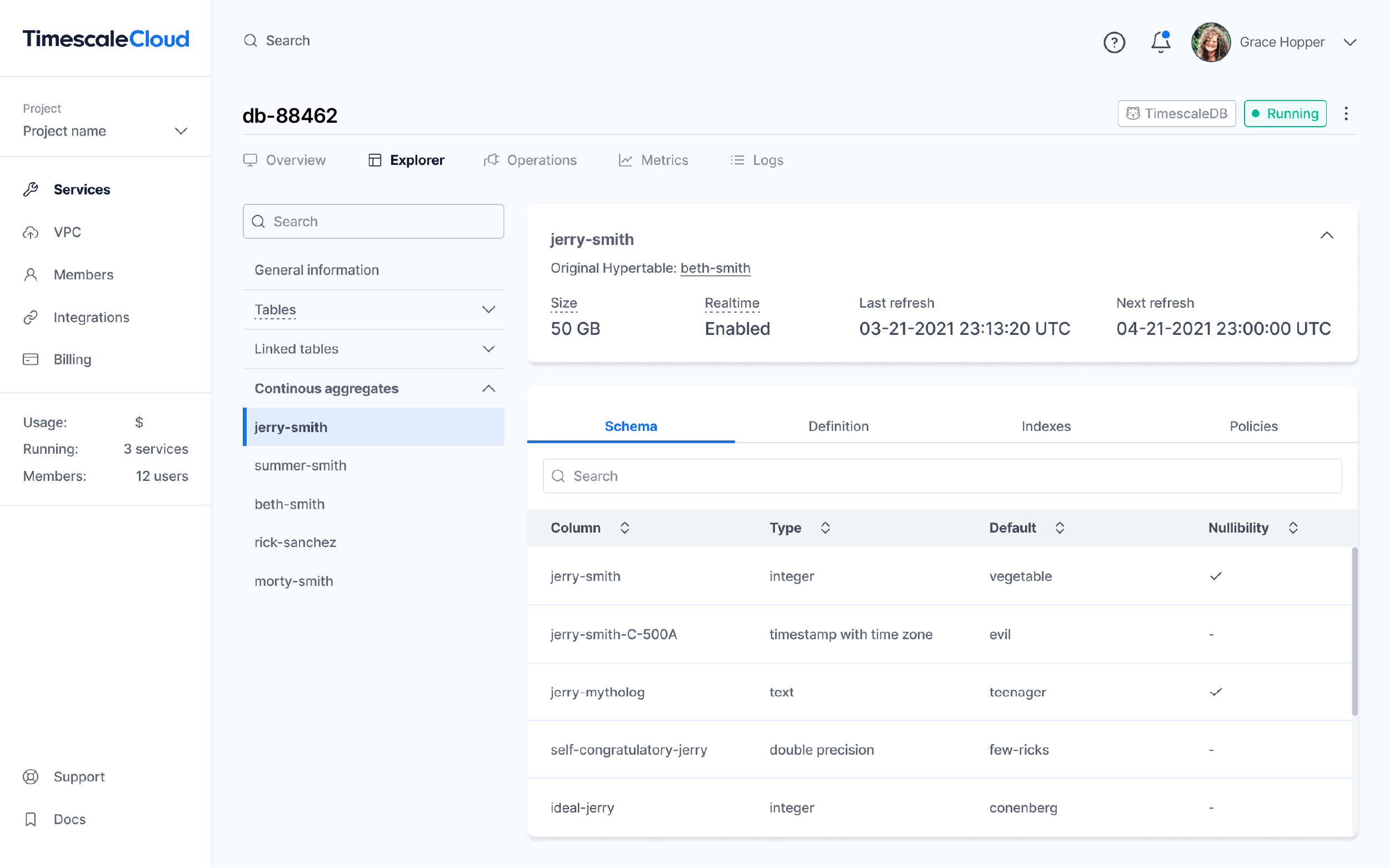Open the beth-smith hypertable link
The width and height of the screenshot is (1389, 868).
coord(715,268)
